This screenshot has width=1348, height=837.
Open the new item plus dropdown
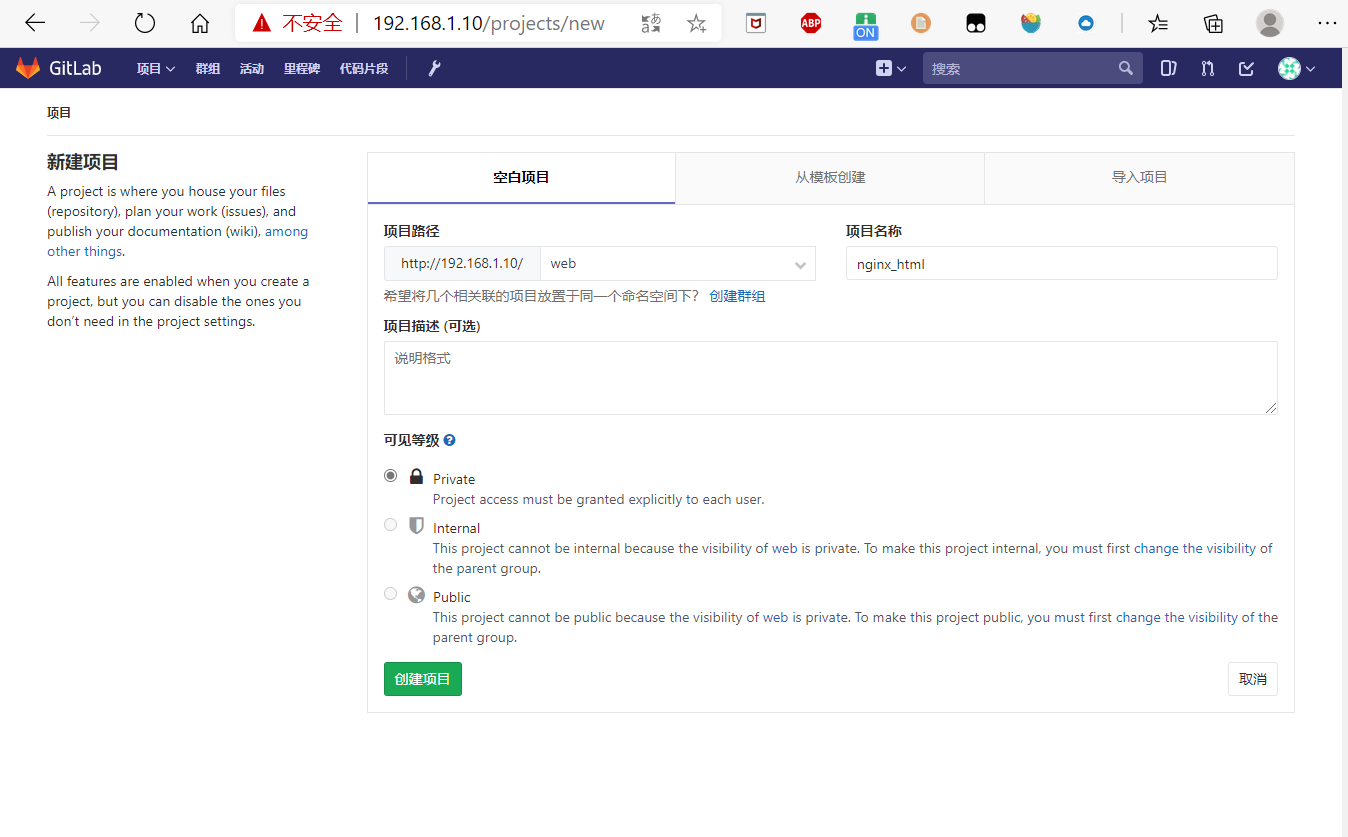(x=890, y=68)
